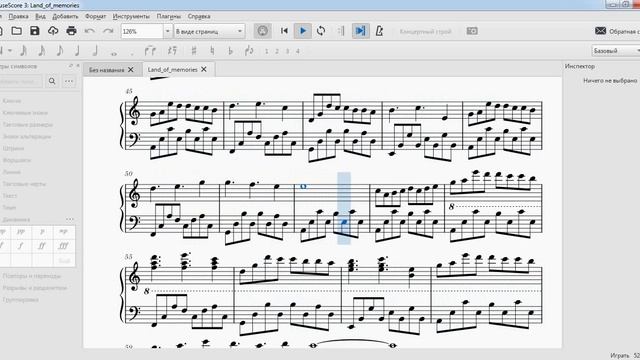The image size is (640, 360).
Task: Open the 'В виде страниц' view mode dropdown
Action: pyautogui.click(x=209, y=31)
